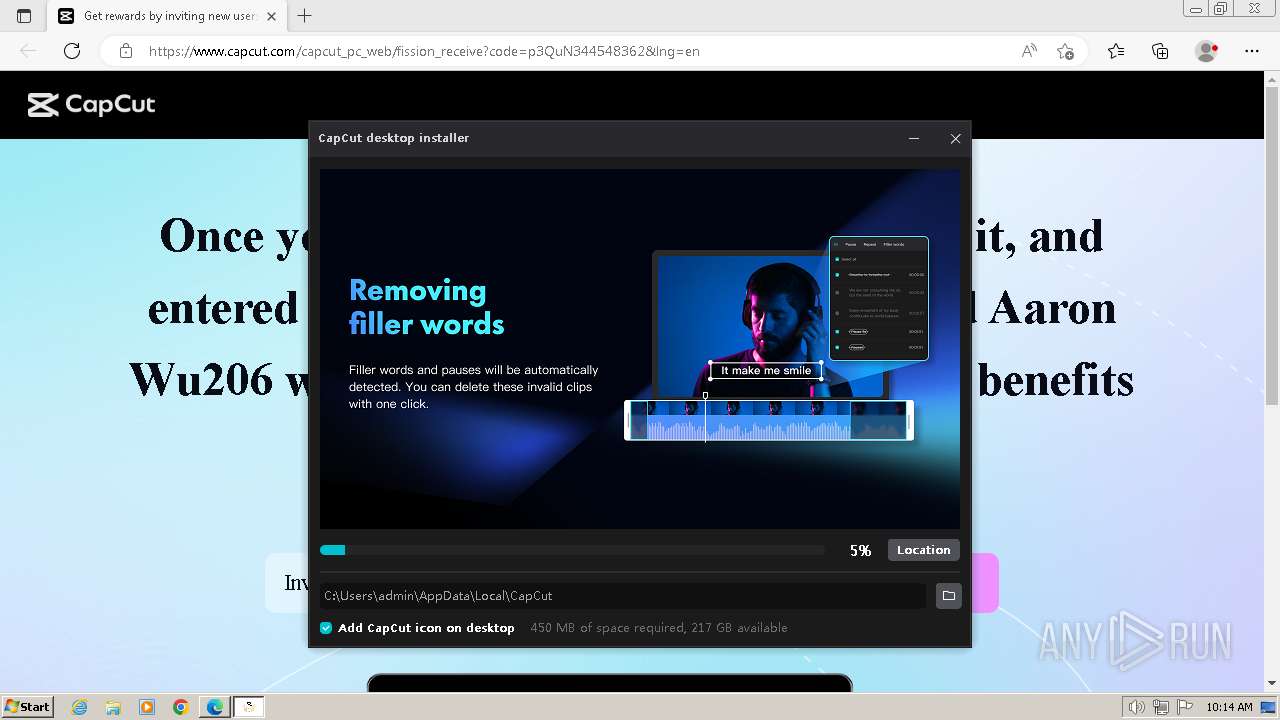Click the Location button in installer

click(x=923, y=550)
